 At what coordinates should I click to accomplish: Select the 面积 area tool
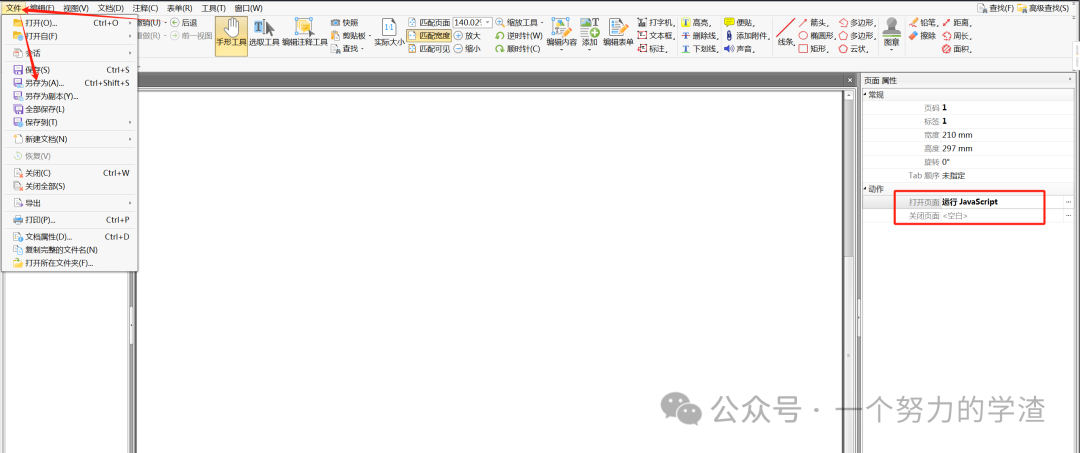[x=959, y=49]
